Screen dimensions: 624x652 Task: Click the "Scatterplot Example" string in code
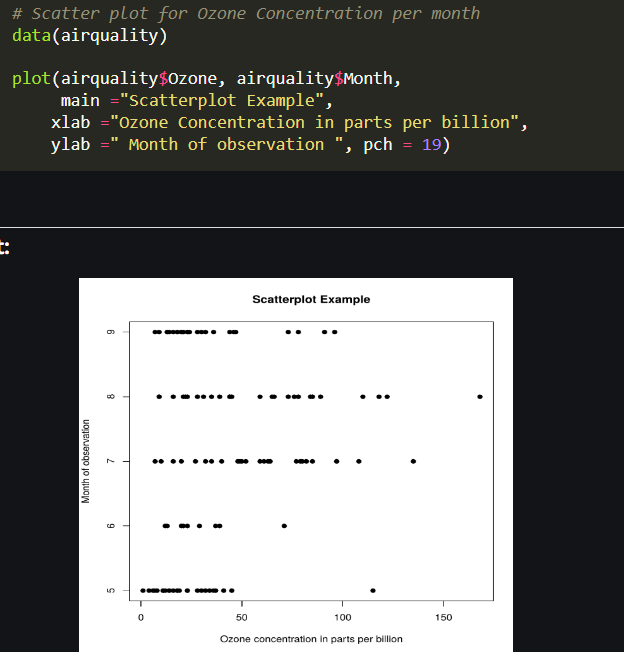coord(222,101)
